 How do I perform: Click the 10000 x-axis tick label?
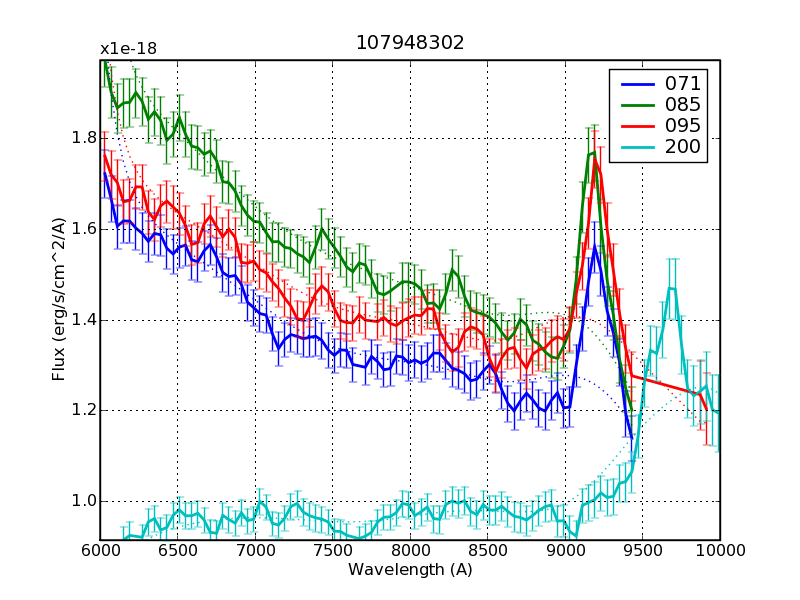(x=720, y=551)
